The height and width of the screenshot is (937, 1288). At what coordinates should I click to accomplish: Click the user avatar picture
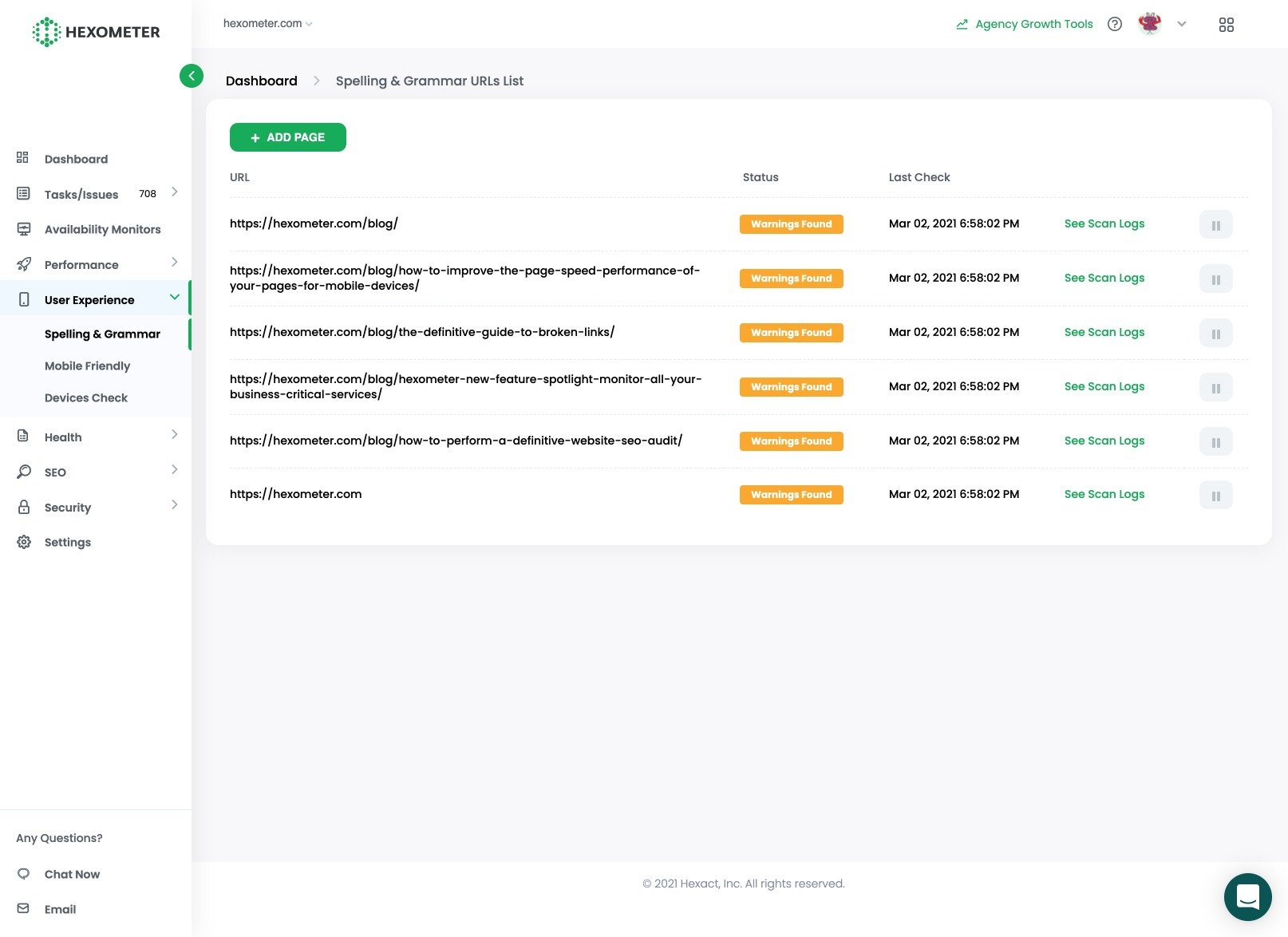point(1150,24)
